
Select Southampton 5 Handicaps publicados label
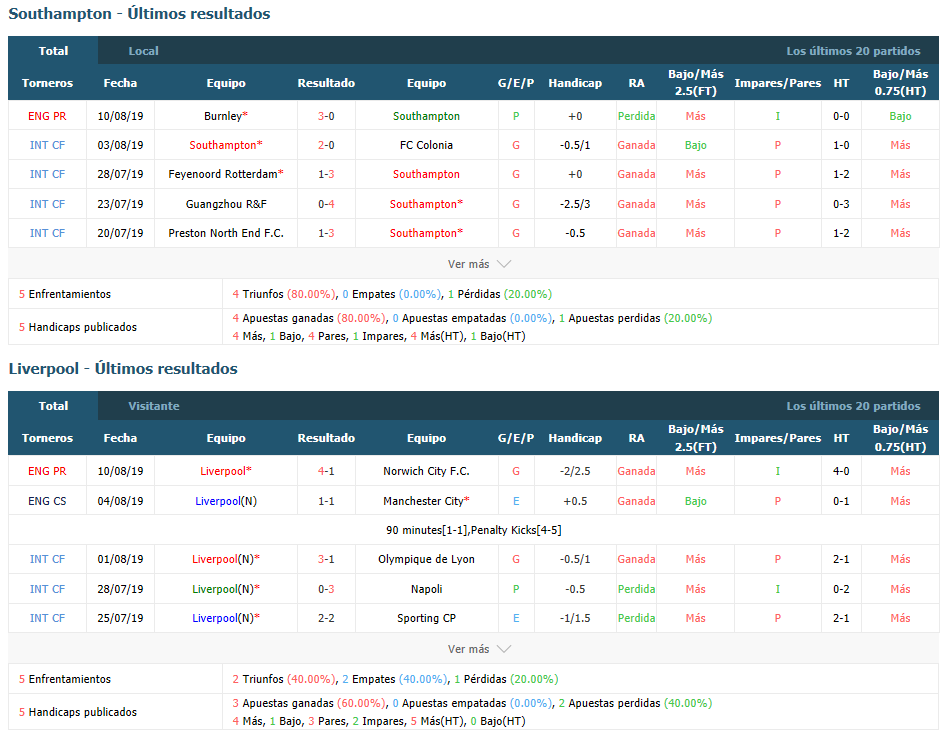pyautogui.click(x=78, y=327)
